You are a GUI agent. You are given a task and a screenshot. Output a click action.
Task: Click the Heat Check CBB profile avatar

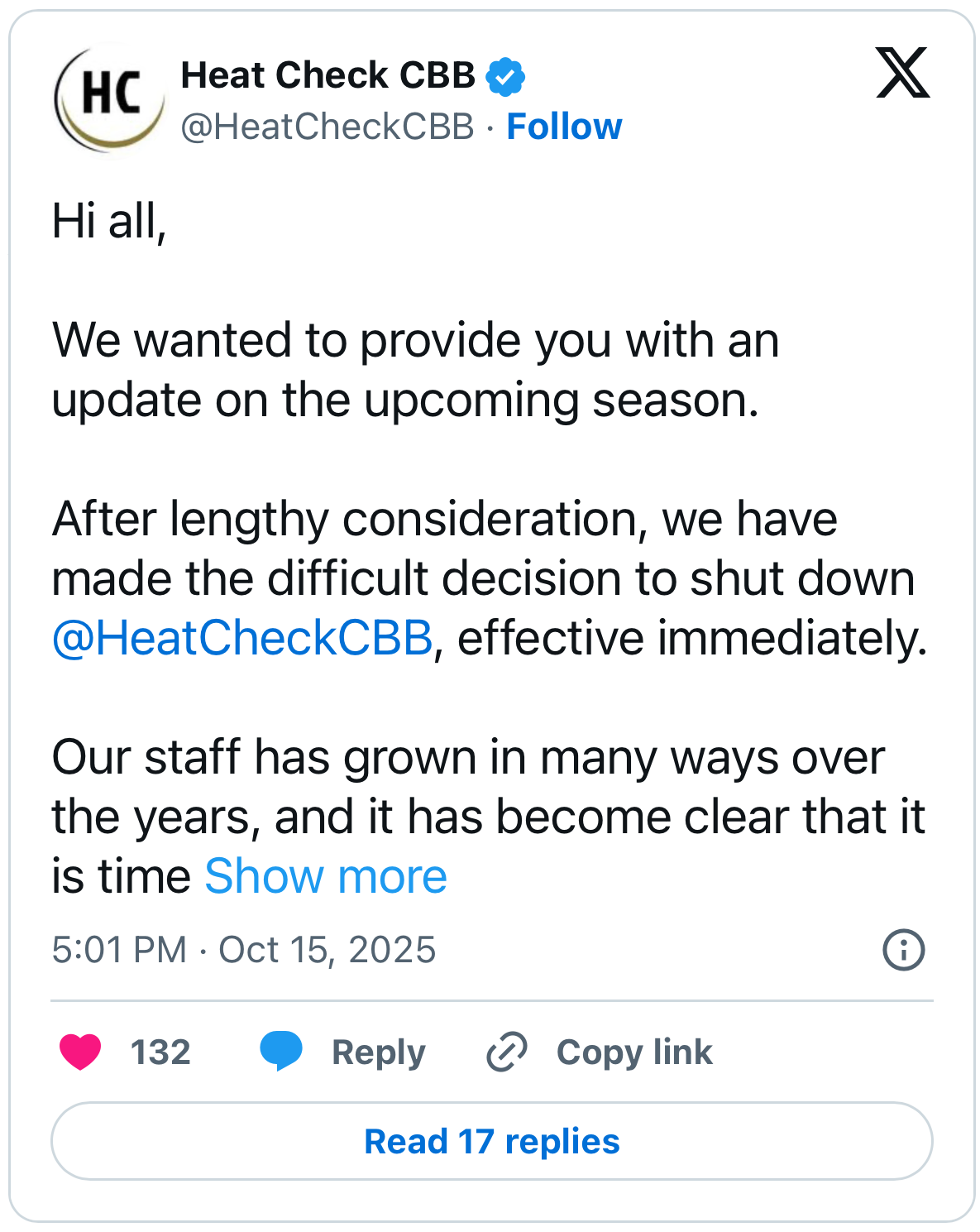tap(110, 98)
